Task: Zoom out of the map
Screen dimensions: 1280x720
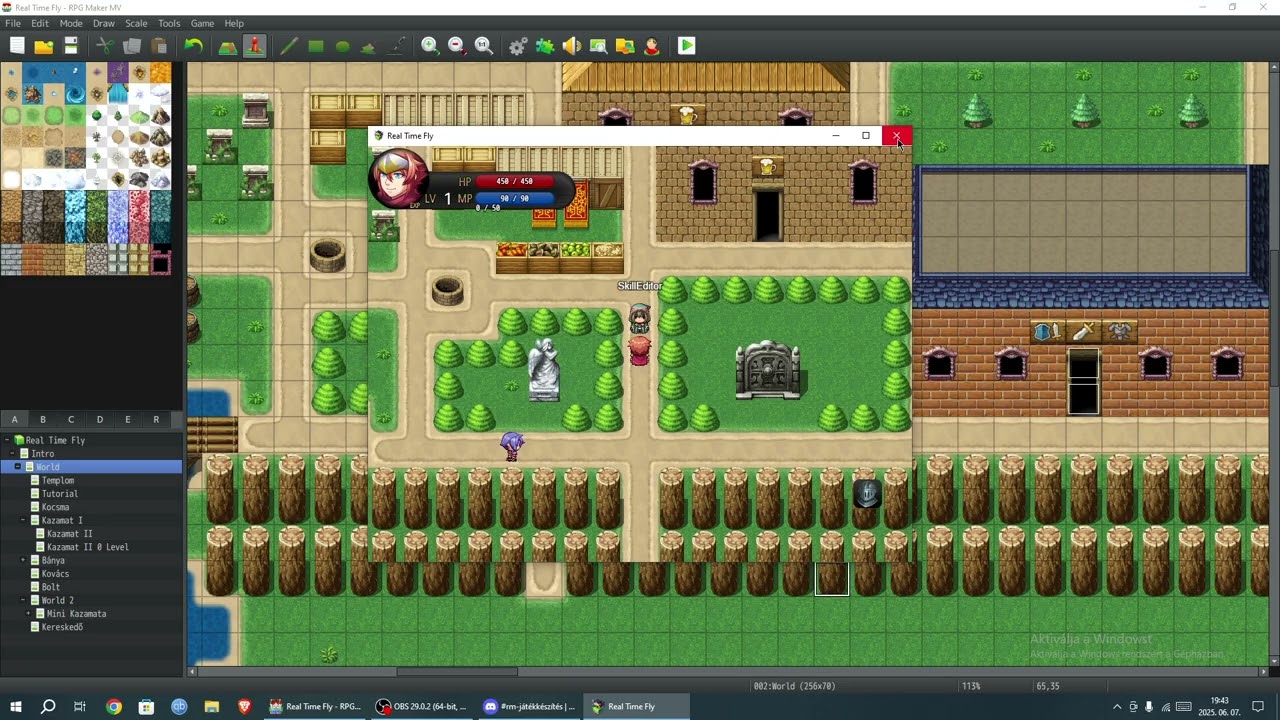Action: 457,46
